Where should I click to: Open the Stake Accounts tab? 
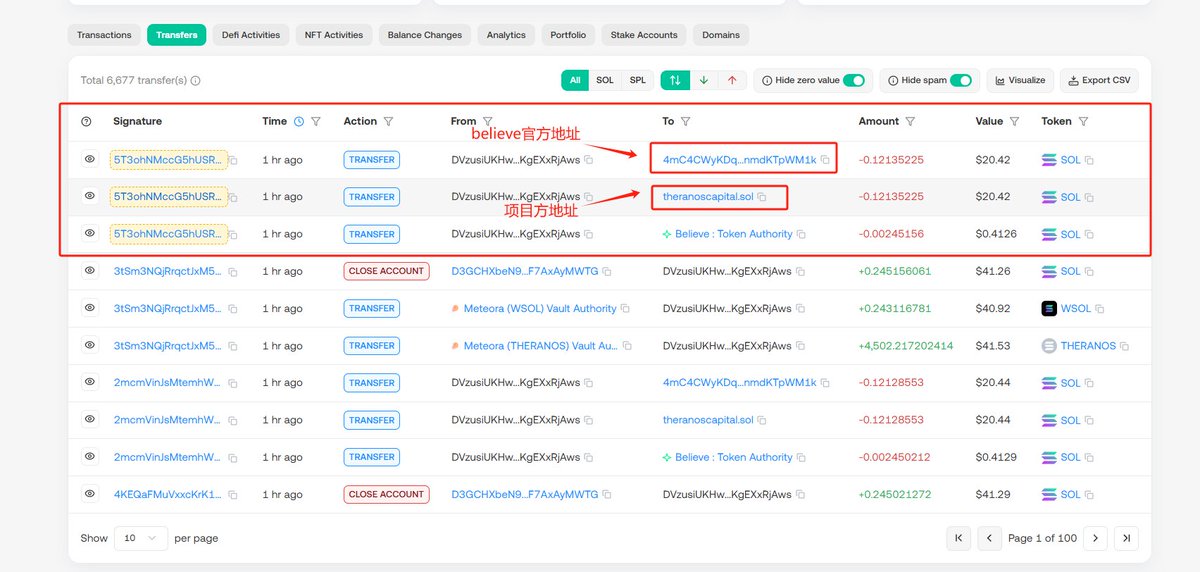644,35
